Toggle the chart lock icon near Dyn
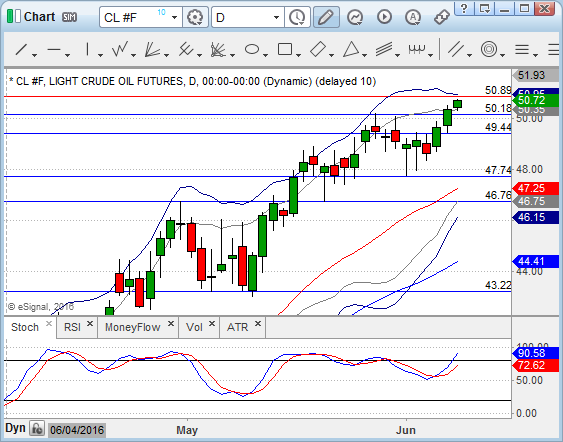563x442 pixels. [37, 428]
